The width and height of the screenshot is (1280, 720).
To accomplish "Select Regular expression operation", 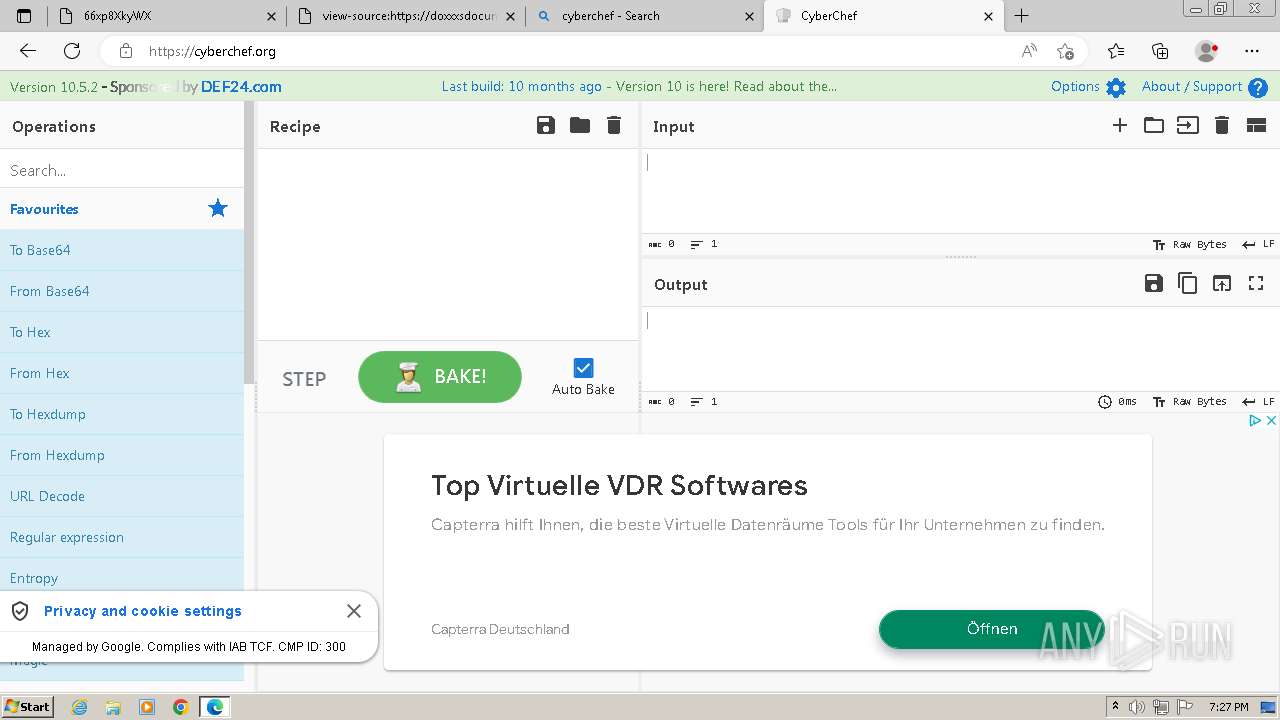I will (x=122, y=537).
